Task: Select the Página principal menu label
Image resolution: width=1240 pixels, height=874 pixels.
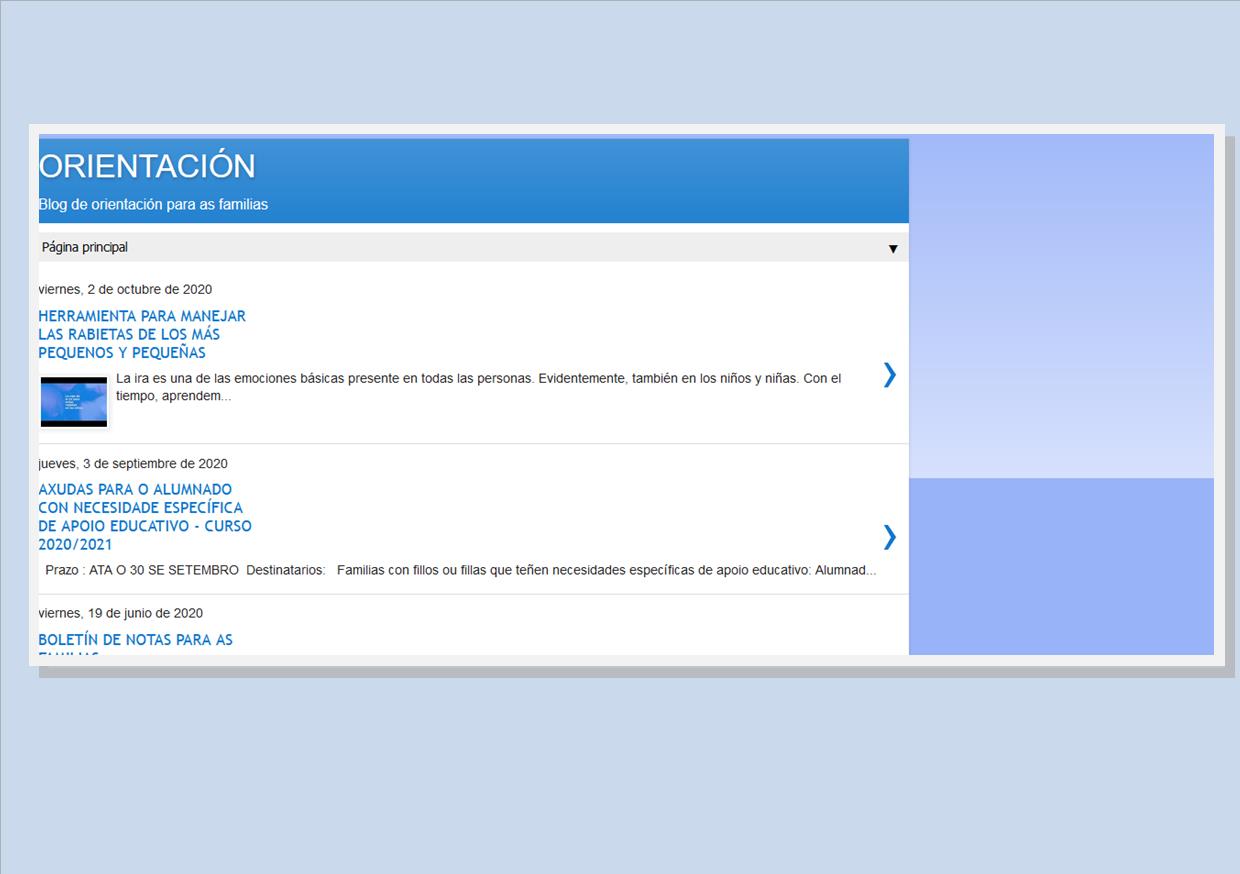Action: click(x=85, y=247)
